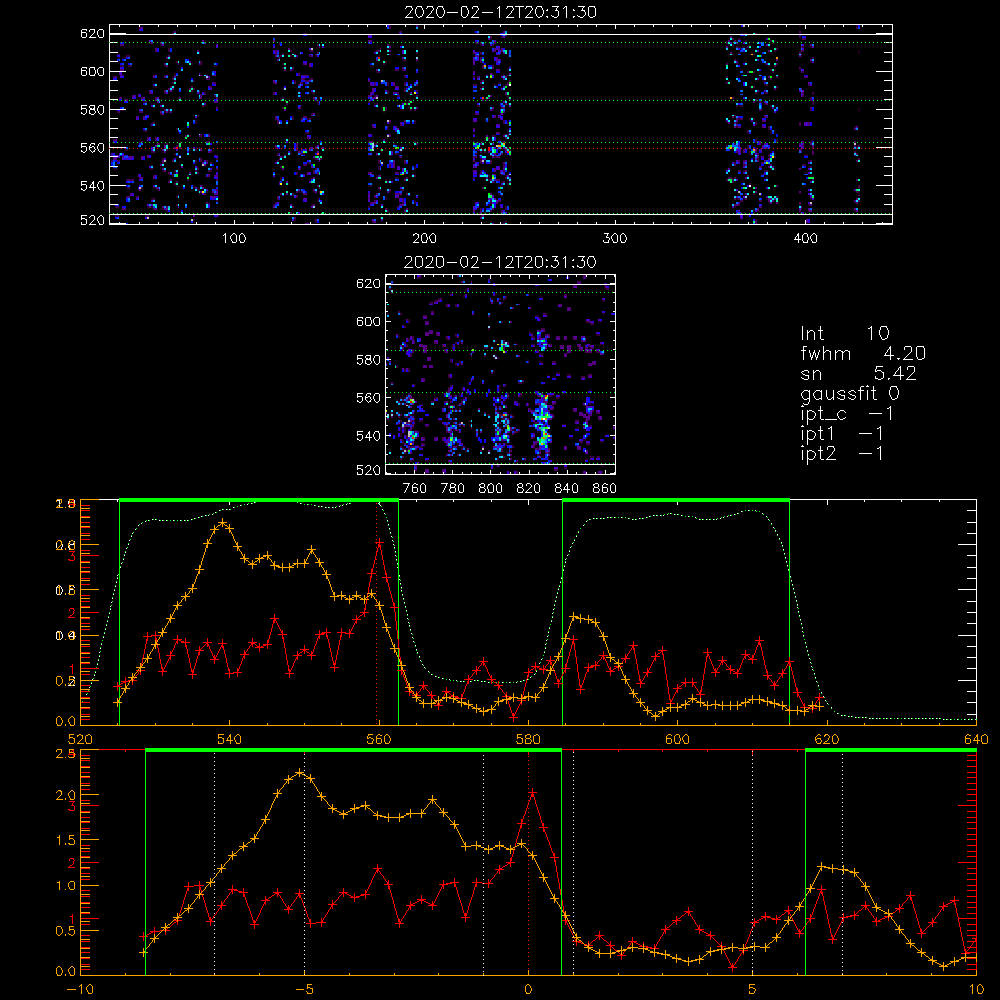Click the long green bar topping the lowest plot
This screenshot has height=1000, width=1000.
click(x=353, y=751)
